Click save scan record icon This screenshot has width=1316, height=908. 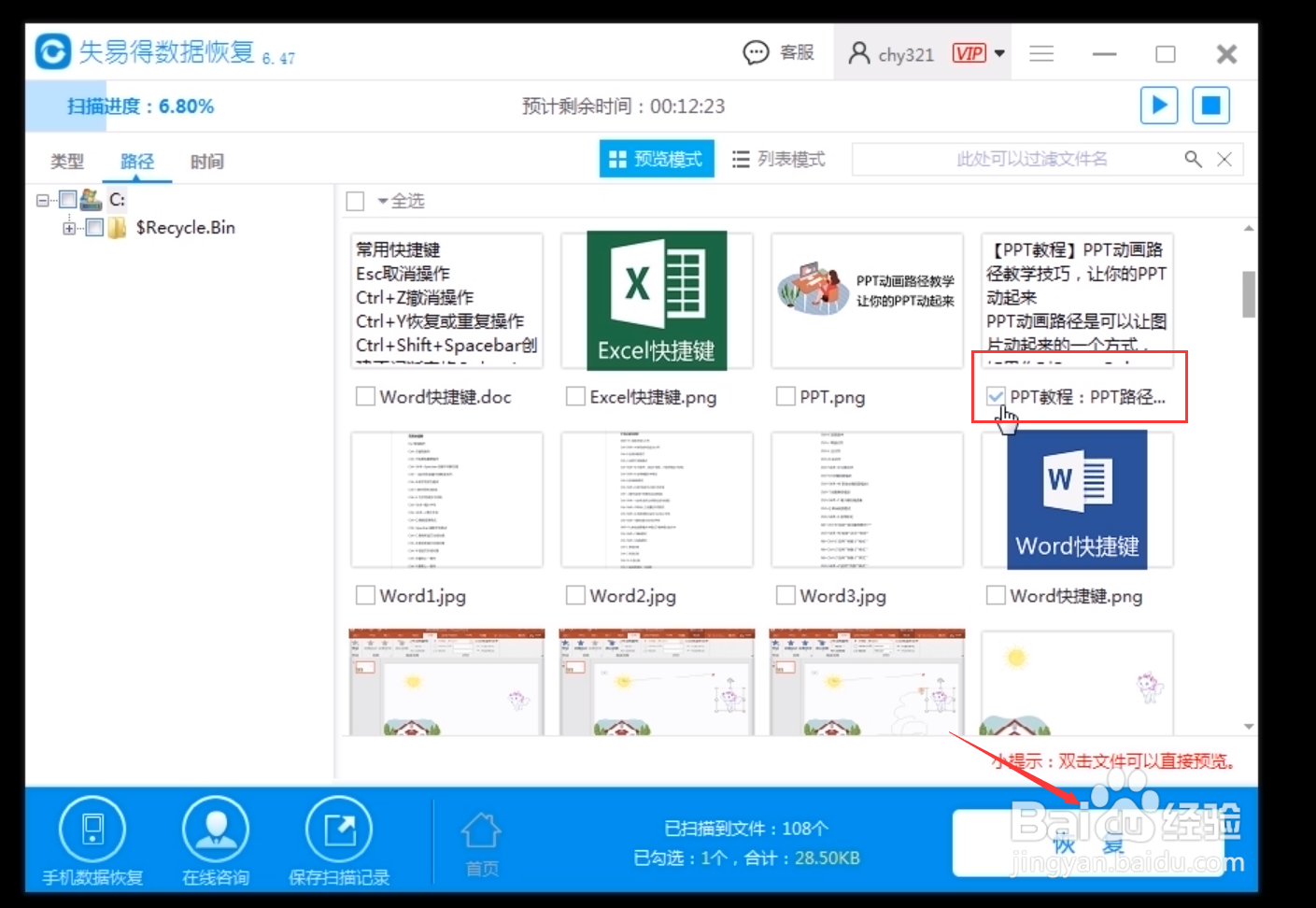(339, 829)
